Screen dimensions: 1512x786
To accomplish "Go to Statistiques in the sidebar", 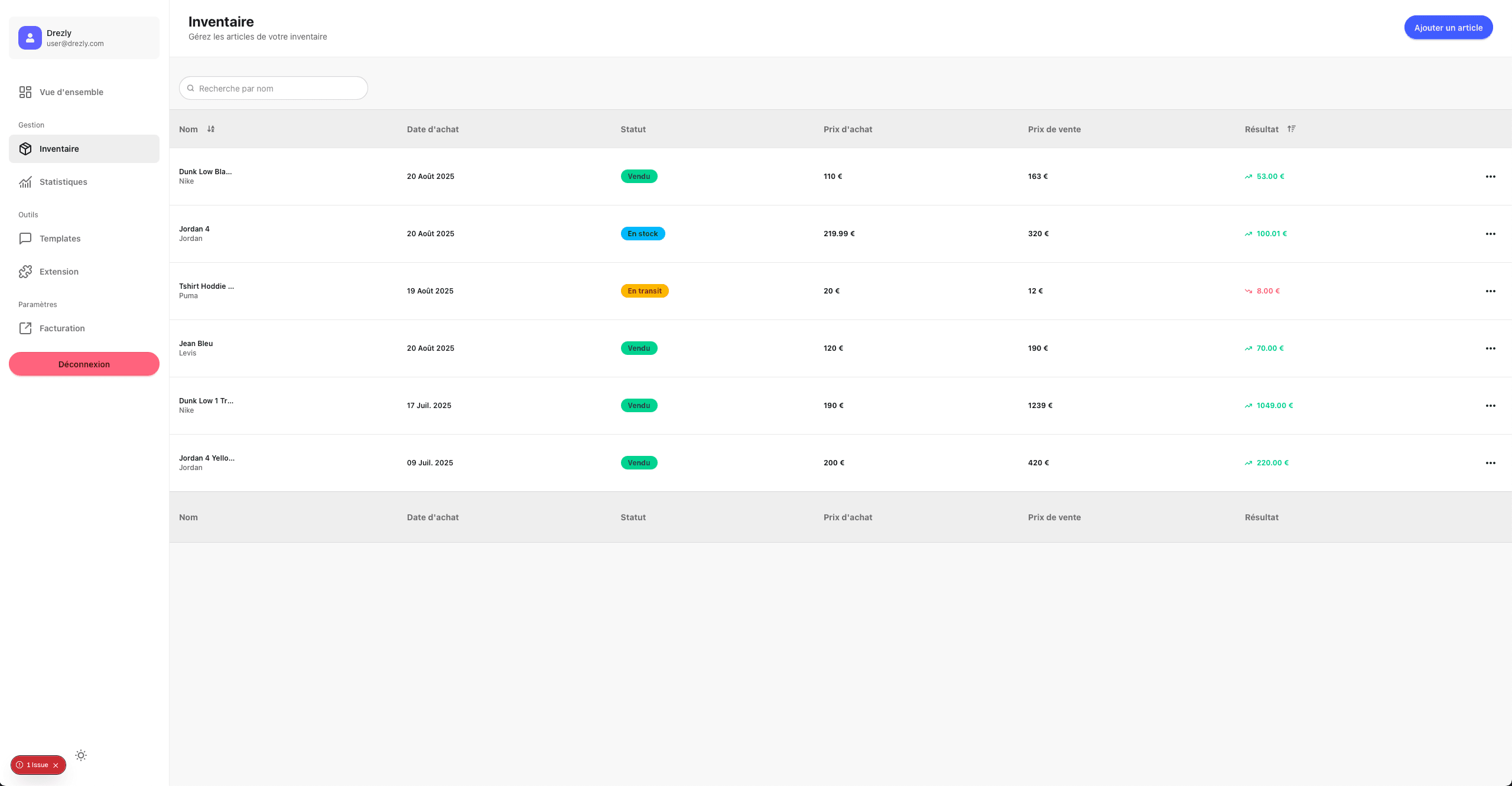I will click(63, 182).
